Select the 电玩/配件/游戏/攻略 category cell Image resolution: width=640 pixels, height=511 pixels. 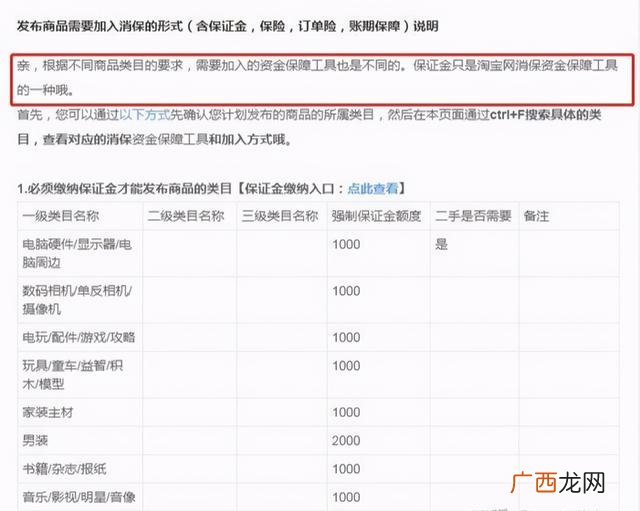tap(79, 337)
